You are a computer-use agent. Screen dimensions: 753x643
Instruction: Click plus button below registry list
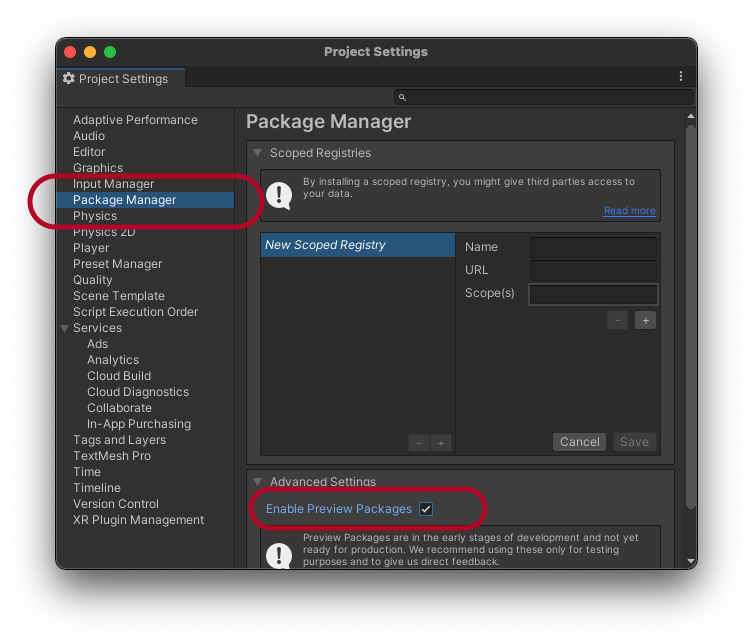point(441,443)
